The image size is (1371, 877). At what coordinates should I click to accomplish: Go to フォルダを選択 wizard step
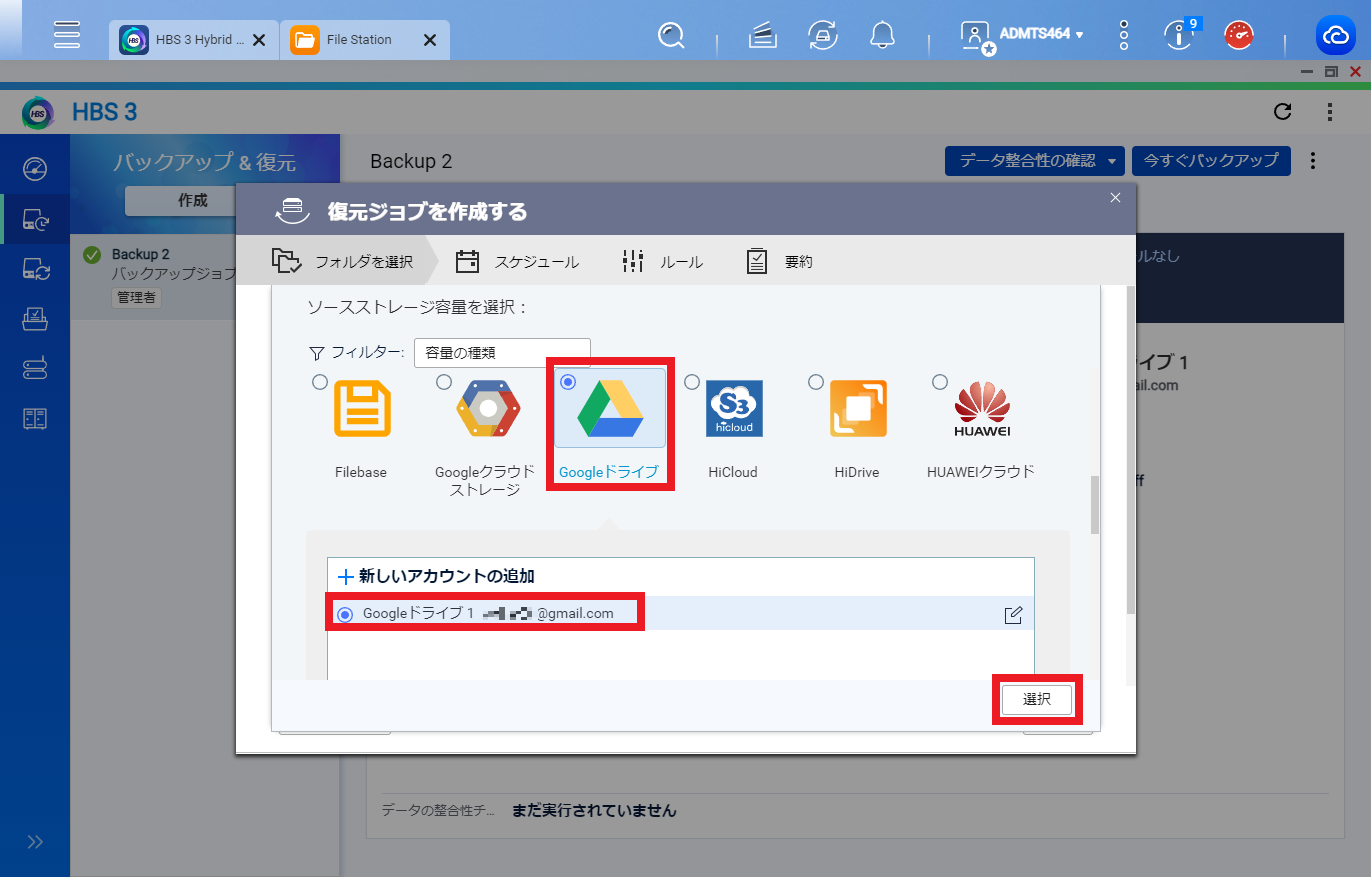click(x=342, y=262)
